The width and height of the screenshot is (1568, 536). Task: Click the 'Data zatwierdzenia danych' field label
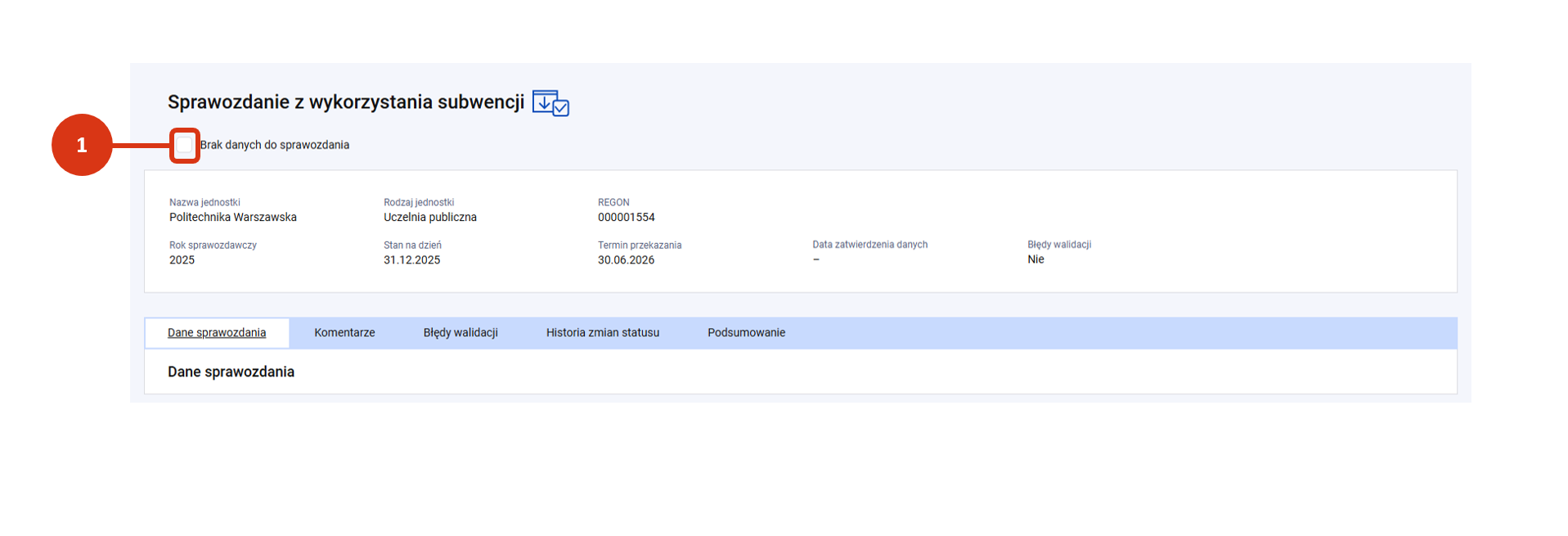[870, 245]
